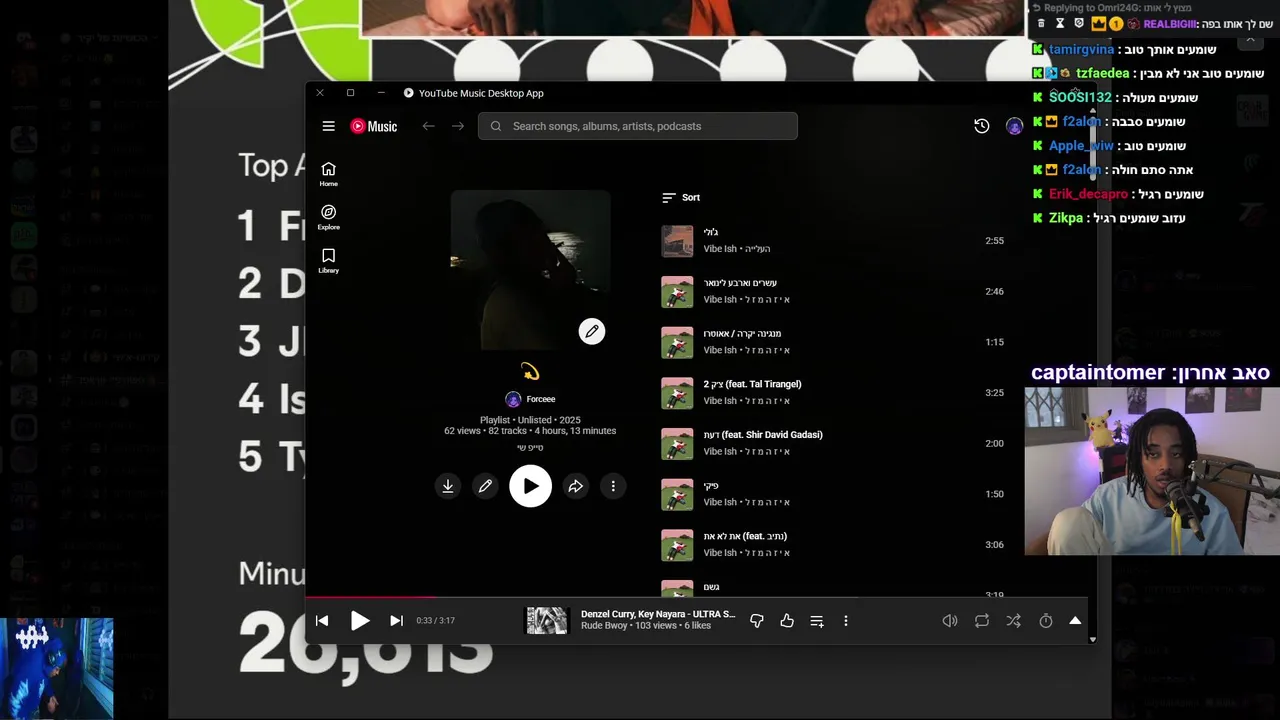Screen dimensions: 1280x720
Task: Open the sleep timer
Action: point(1046,621)
